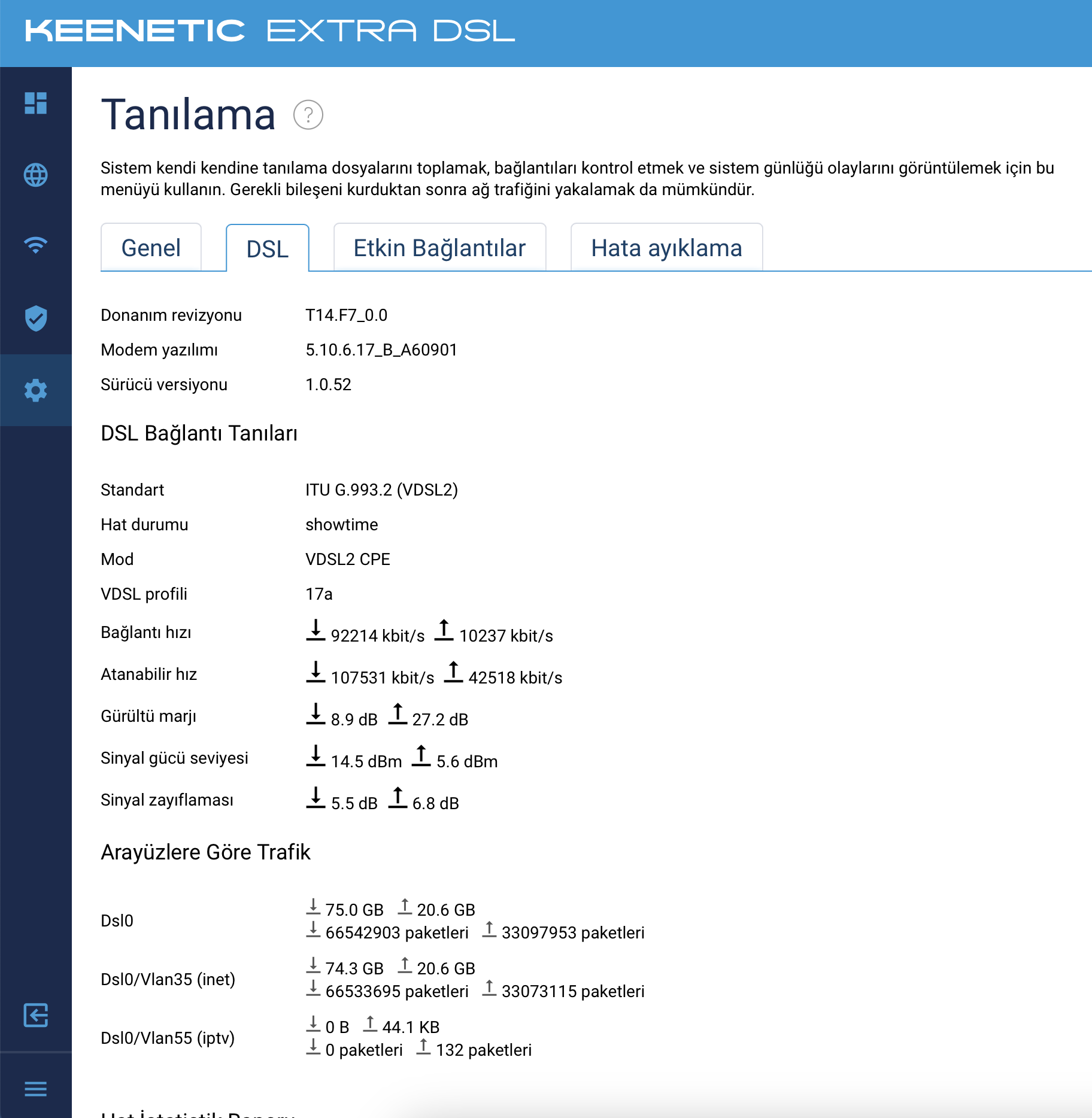Click 66542903 paketleri in the Dsl0 row
Image resolution: width=1092 pixels, height=1118 pixels.
pyautogui.click(x=397, y=932)
